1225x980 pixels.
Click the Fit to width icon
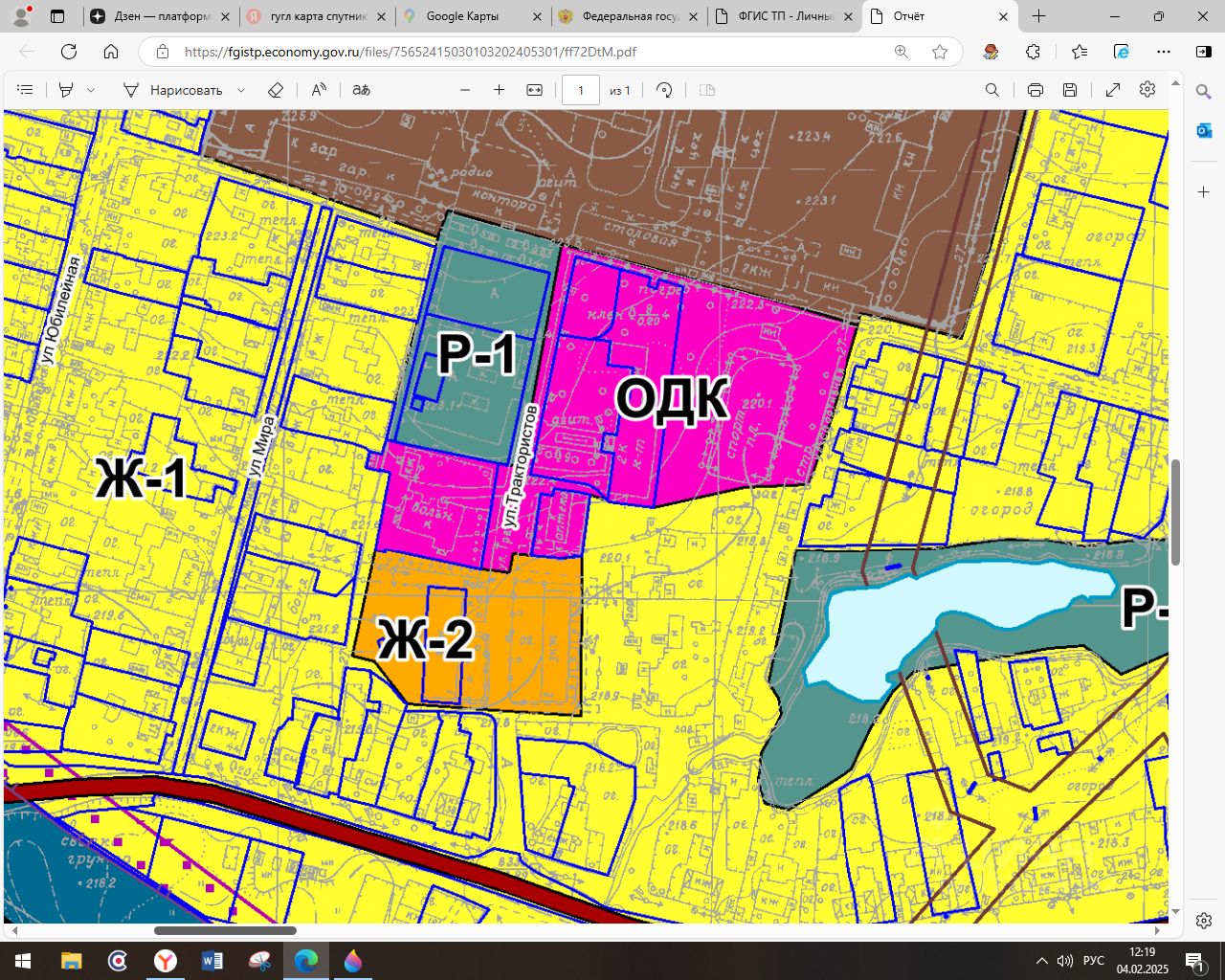pos(535,90)
